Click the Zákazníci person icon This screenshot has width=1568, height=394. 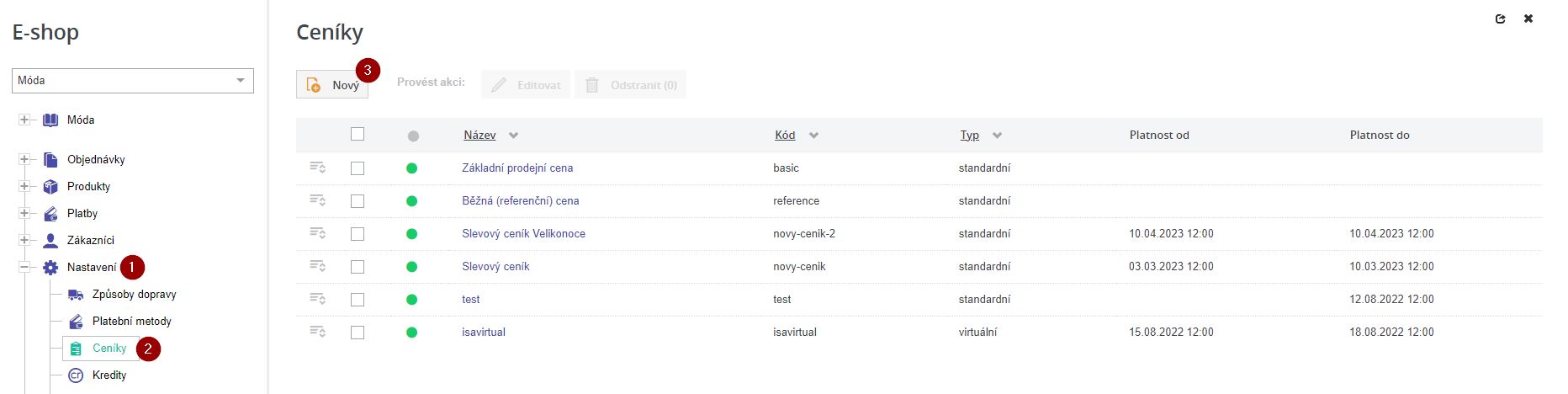point(50,241)
